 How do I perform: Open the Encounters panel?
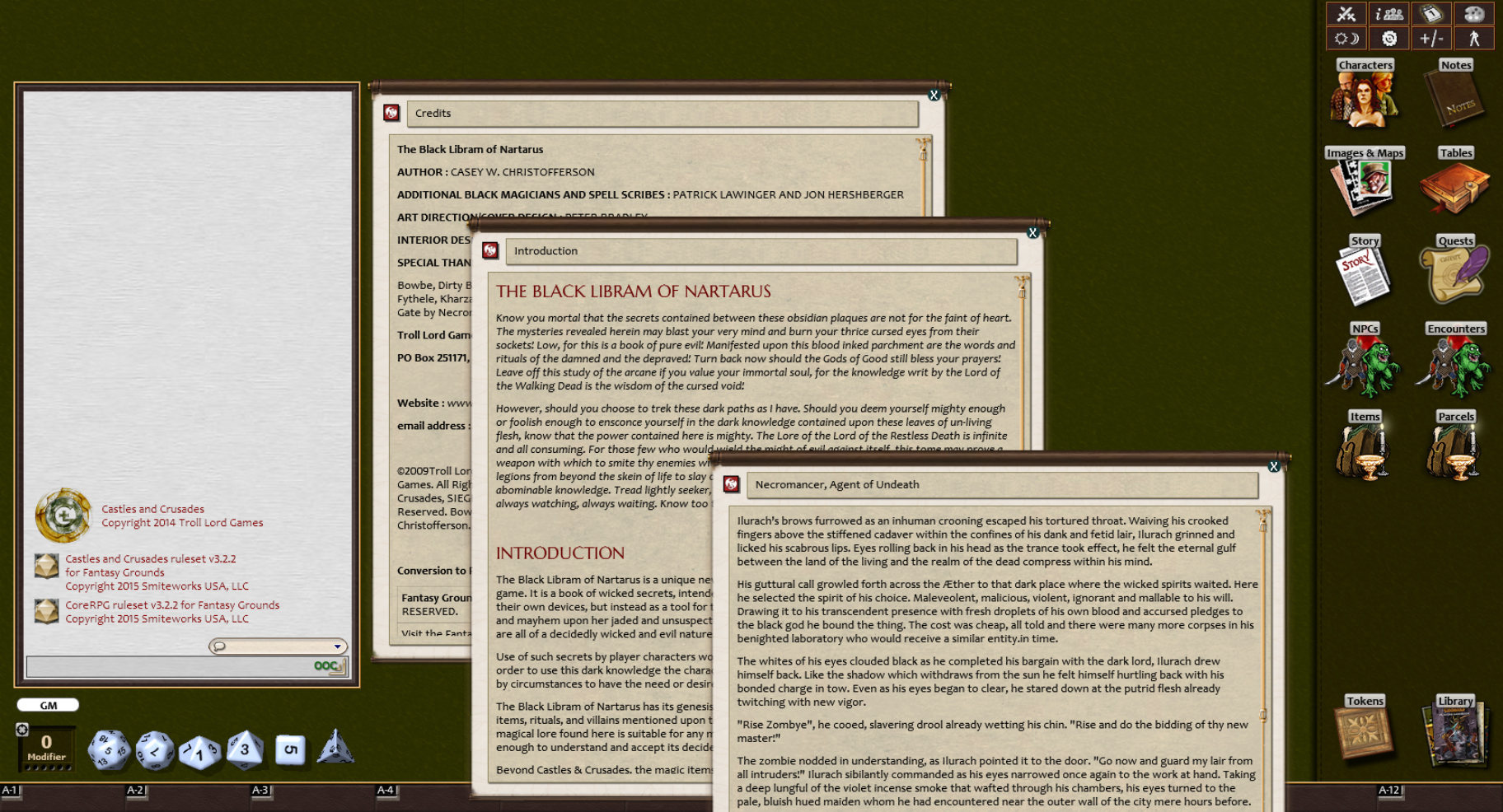coord(1455,362)
